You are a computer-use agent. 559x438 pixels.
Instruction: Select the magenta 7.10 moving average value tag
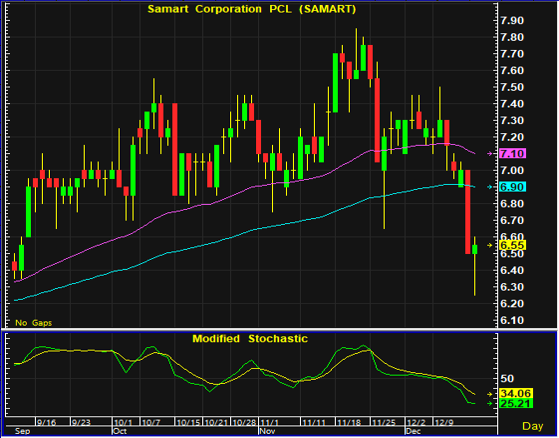[x=513, y=154]
